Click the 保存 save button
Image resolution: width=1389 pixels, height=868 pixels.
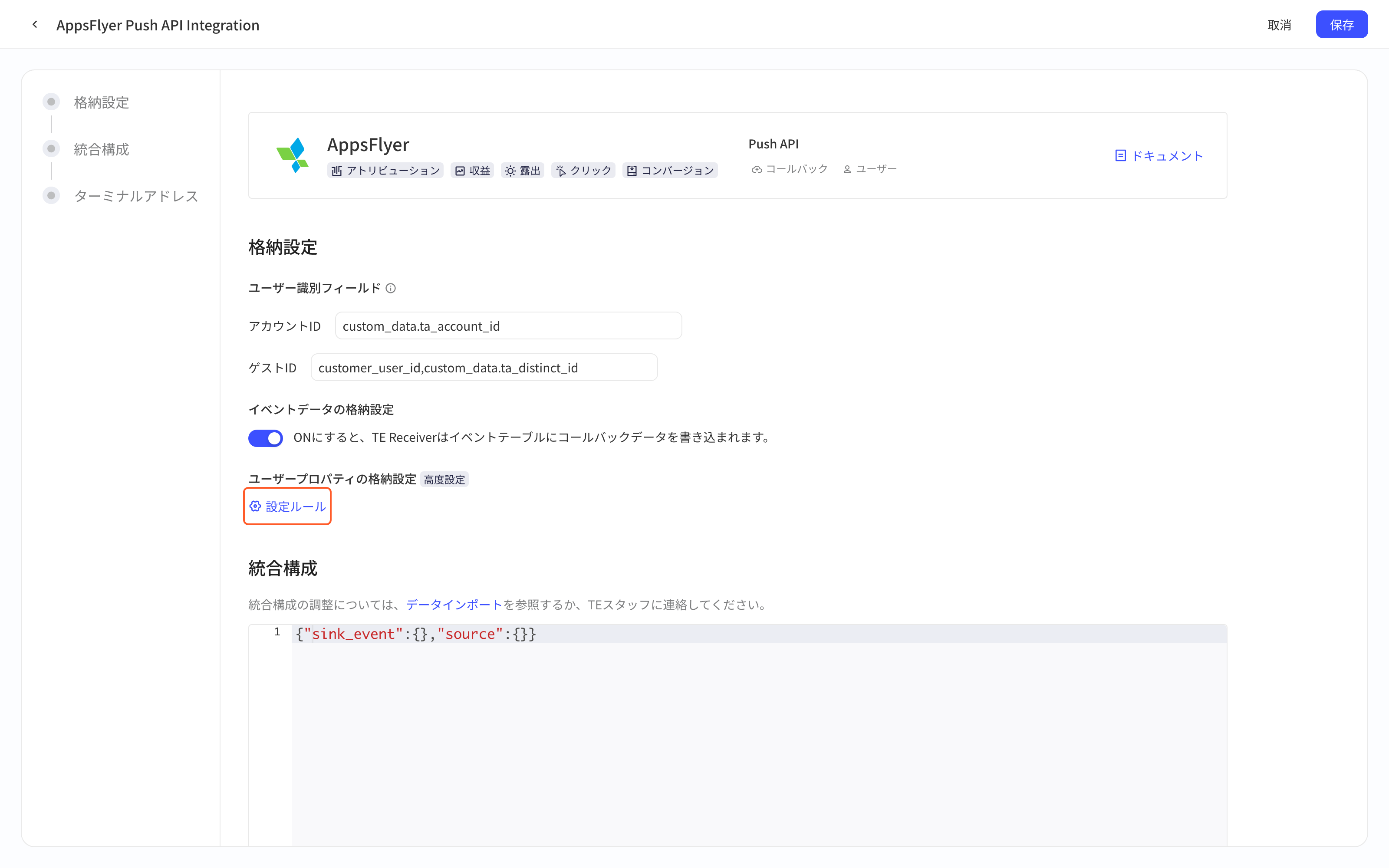point(1341,25)
